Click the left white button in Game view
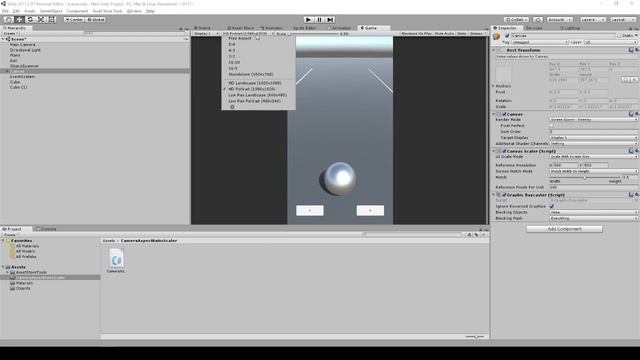Screen dimensions: 640x360 310,211
